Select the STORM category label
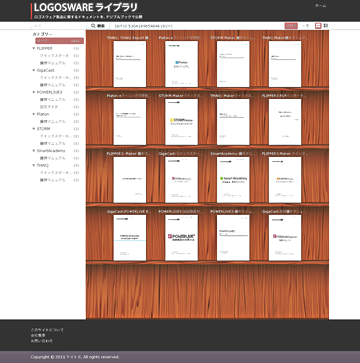360x363 pixels. point(43,129)
